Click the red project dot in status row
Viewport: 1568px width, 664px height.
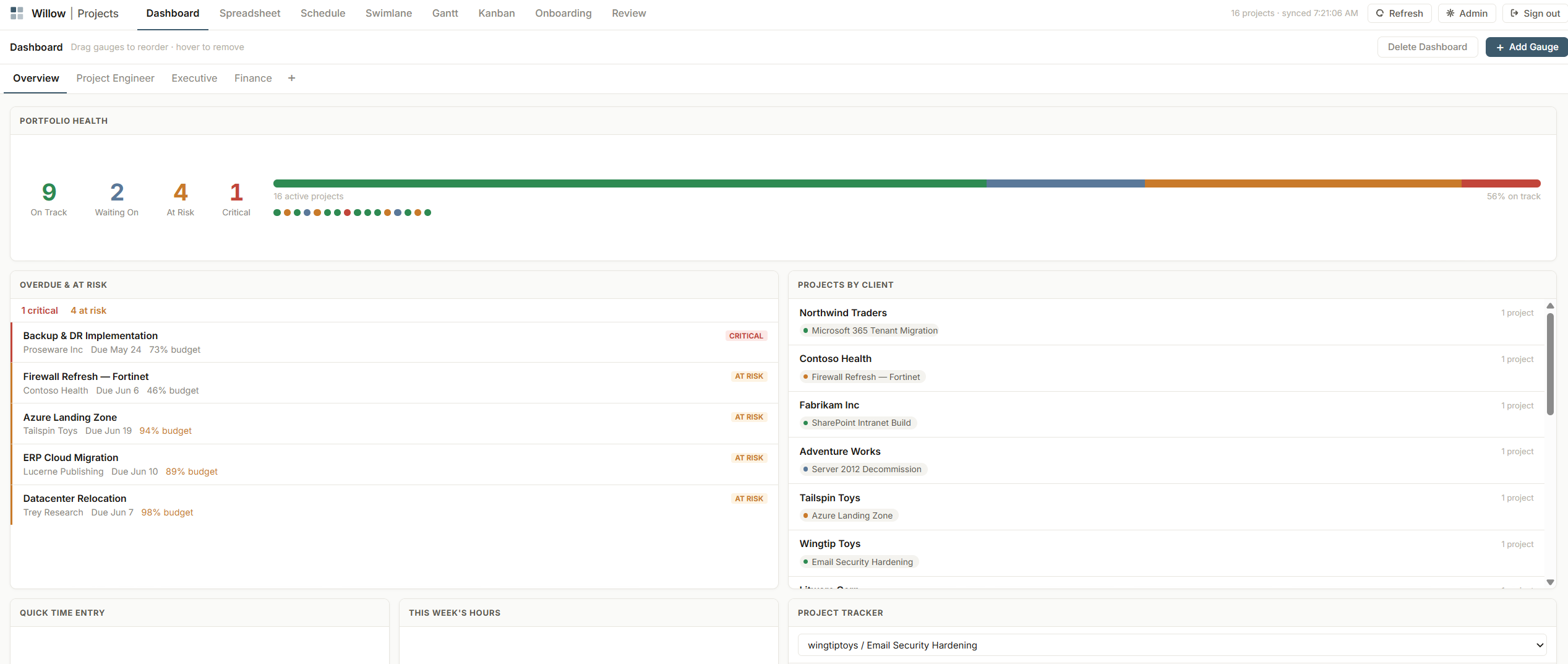coord(347,212)
